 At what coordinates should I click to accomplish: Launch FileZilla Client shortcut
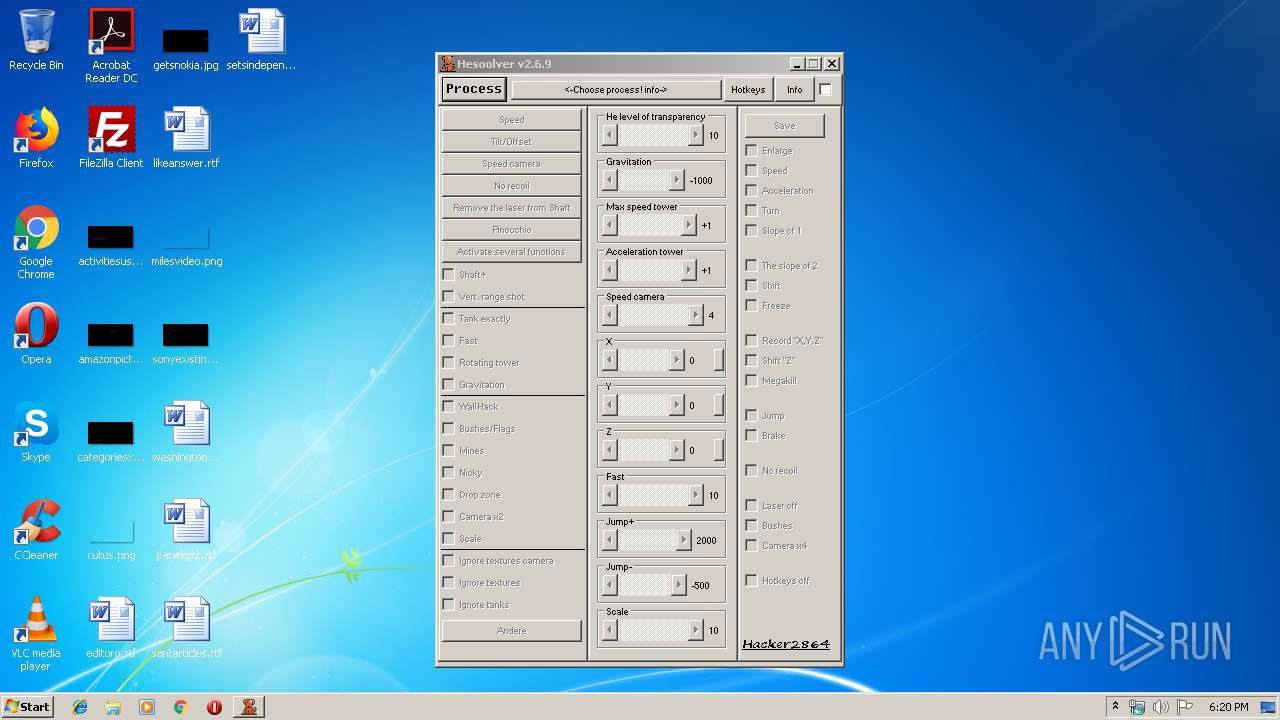point(111,138)
